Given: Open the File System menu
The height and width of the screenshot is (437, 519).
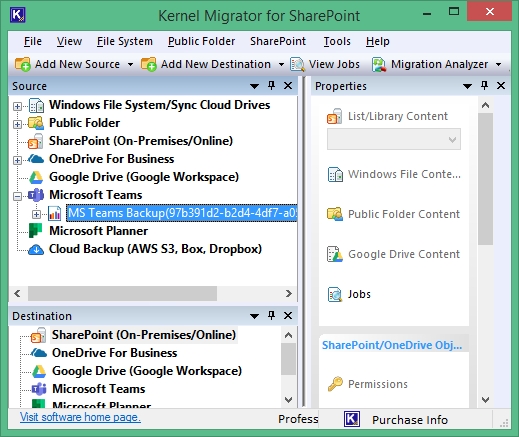Looking at the screenshot, I should click(x=125, y=41).
